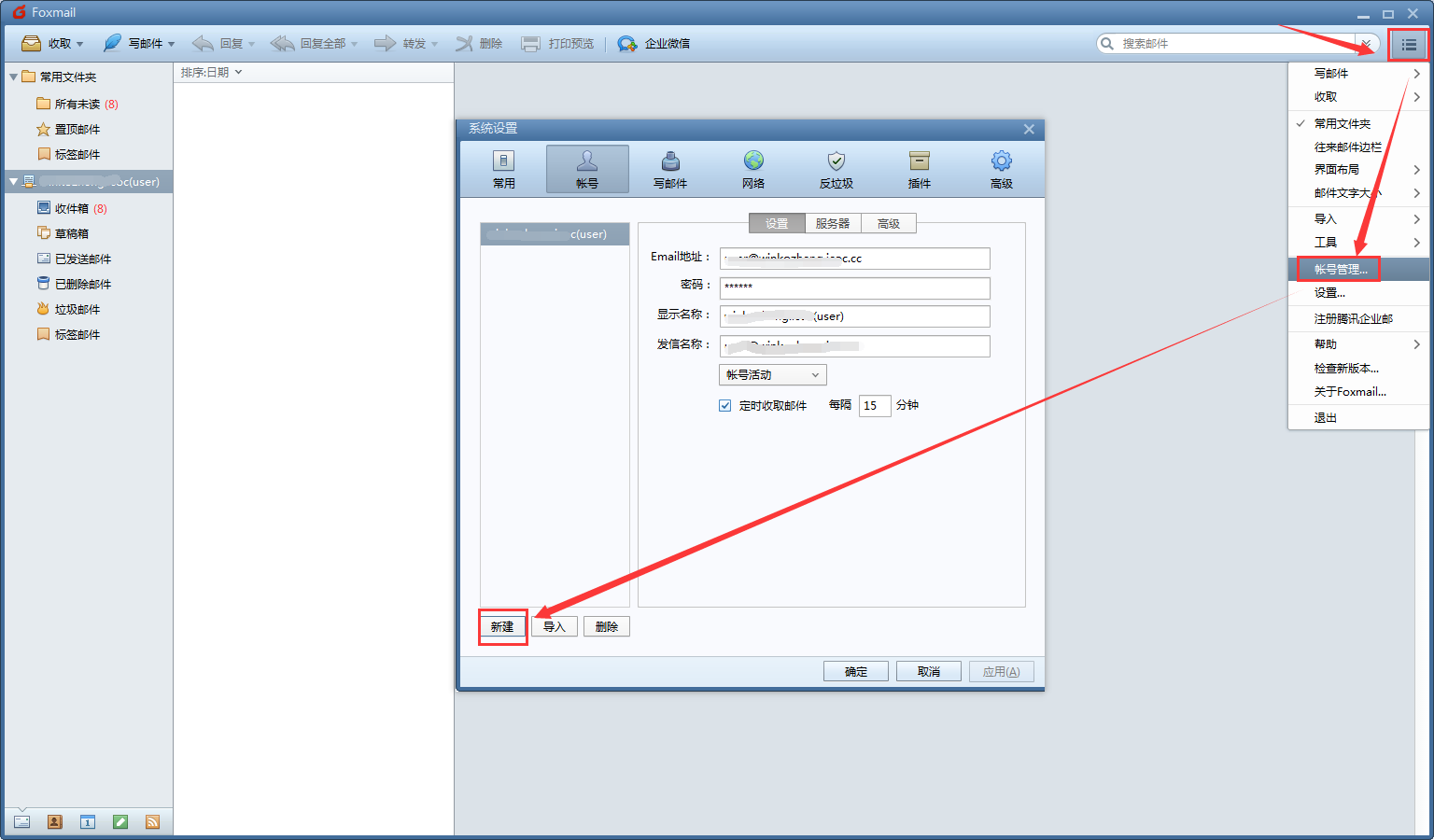Select 检查新版本... in the menu
The height and width of the screenshot is (840, 1434).
click(x=1358, y=369)
